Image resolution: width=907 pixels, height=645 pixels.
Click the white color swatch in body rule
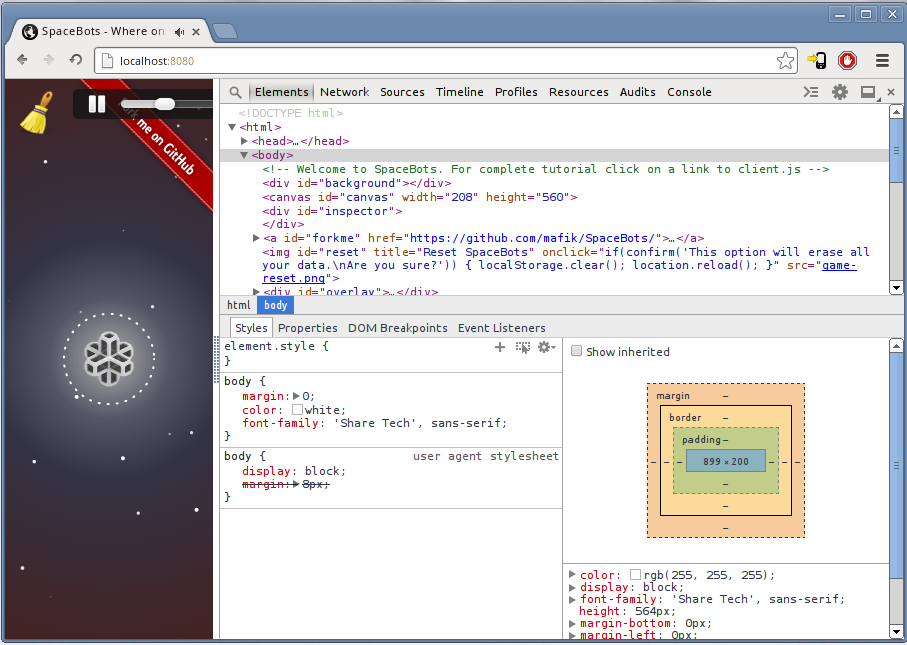pyautogui.click(x=297, y=410)
